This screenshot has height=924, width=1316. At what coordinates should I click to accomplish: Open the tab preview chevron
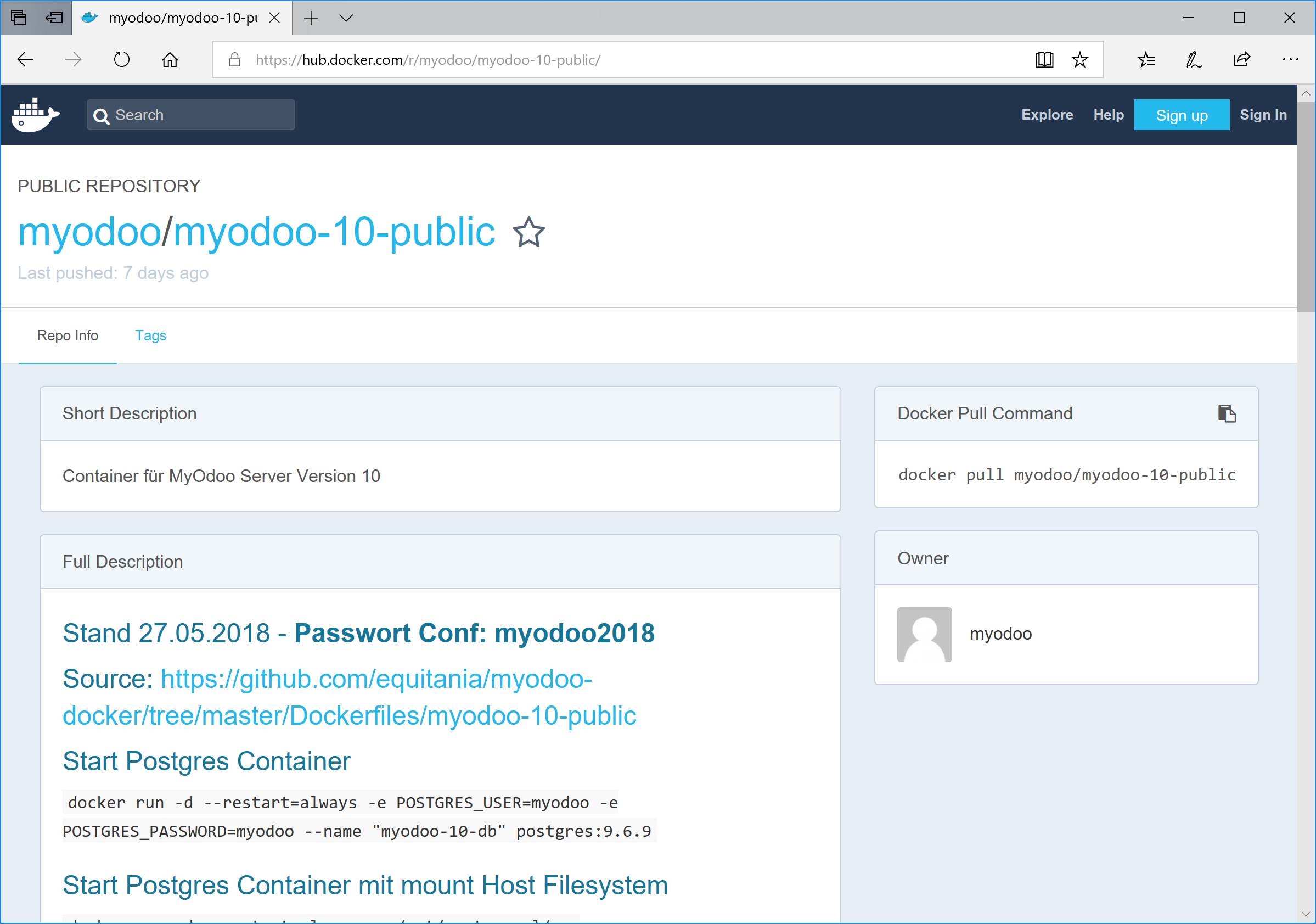coord(346,18)
